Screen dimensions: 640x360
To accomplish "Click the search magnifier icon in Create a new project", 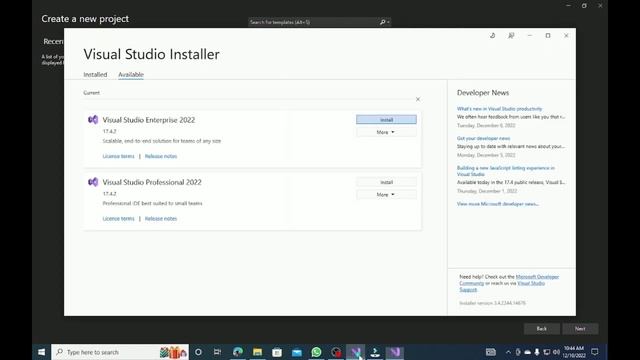I will (x=382, y=22).
